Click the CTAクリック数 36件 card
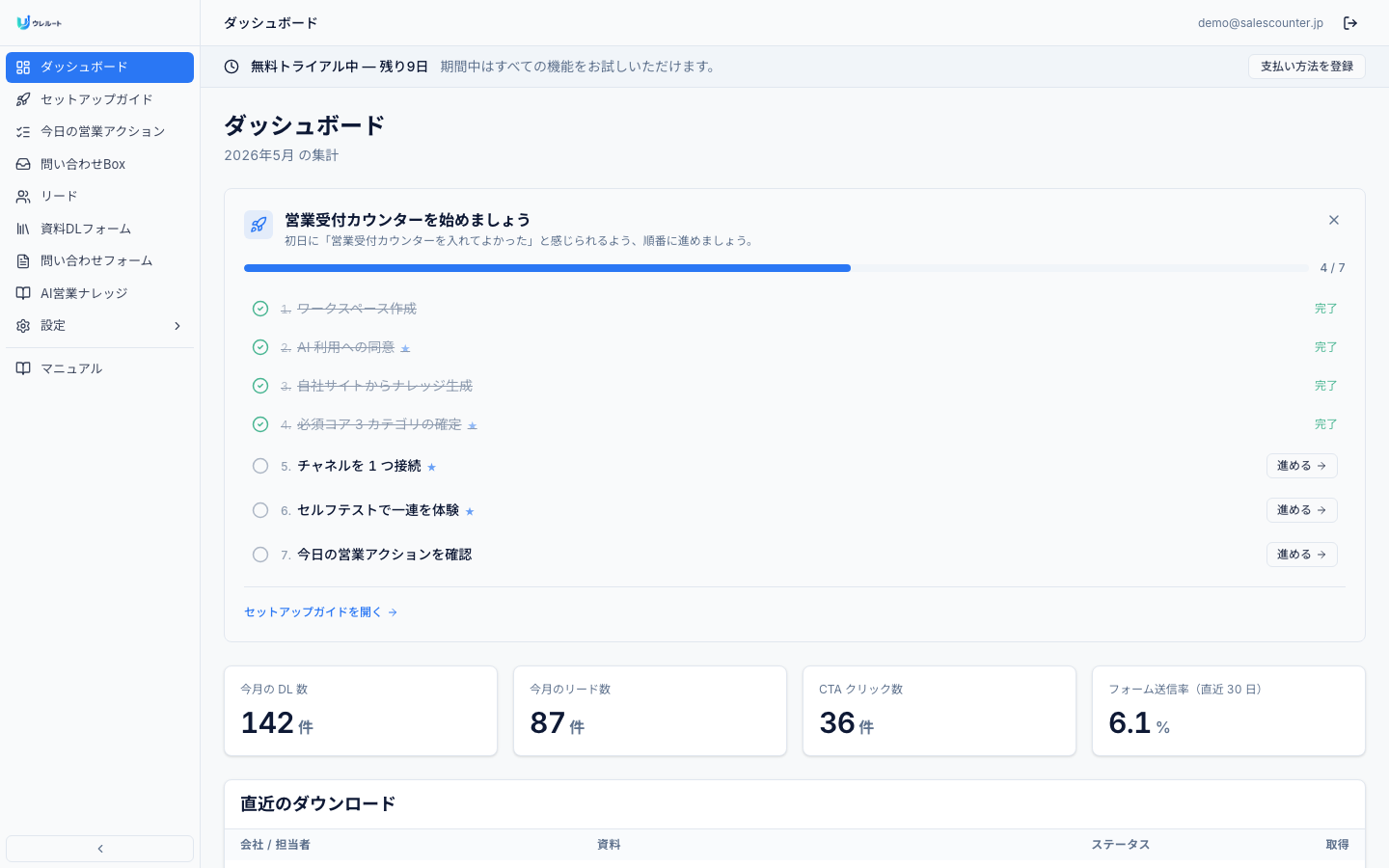 940,711
